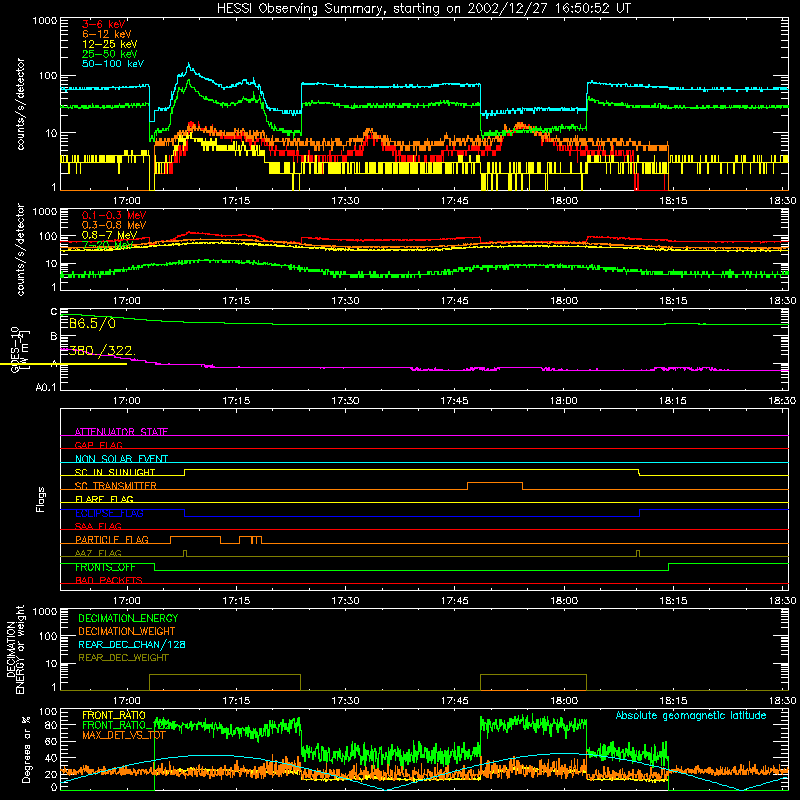Click the SAA_FLAG label
Screen dimensions: 800x800
(x=98, y=526)
